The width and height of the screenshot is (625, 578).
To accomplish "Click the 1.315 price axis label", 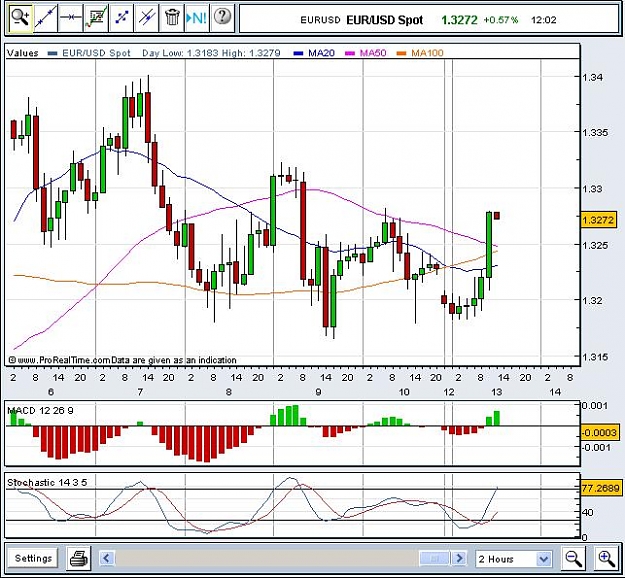I will [x=596, y=357].
